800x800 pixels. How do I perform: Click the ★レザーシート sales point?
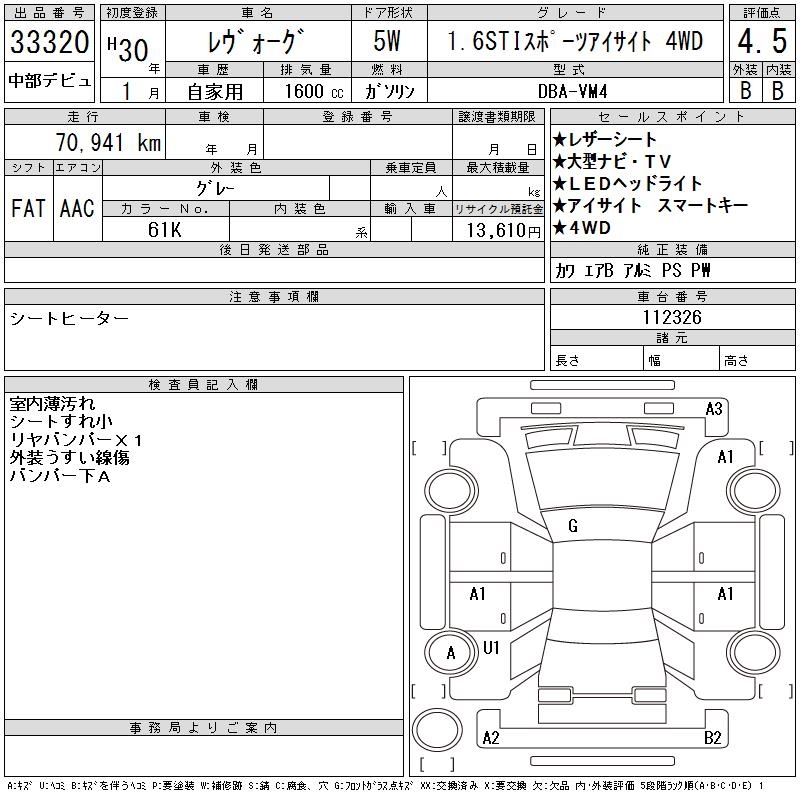click(x=605, y=140)
